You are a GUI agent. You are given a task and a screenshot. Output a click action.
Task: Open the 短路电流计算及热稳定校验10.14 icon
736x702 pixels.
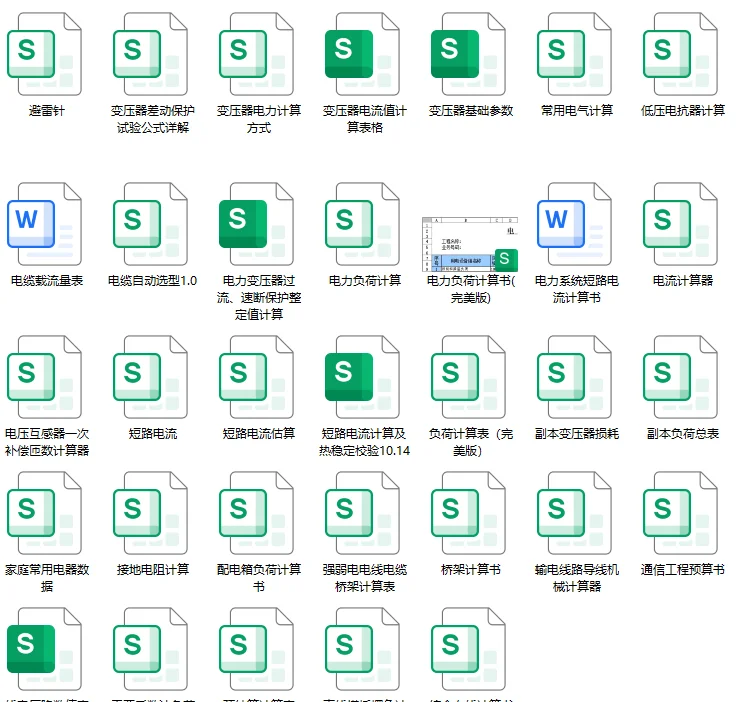click(x=363, y=377)
